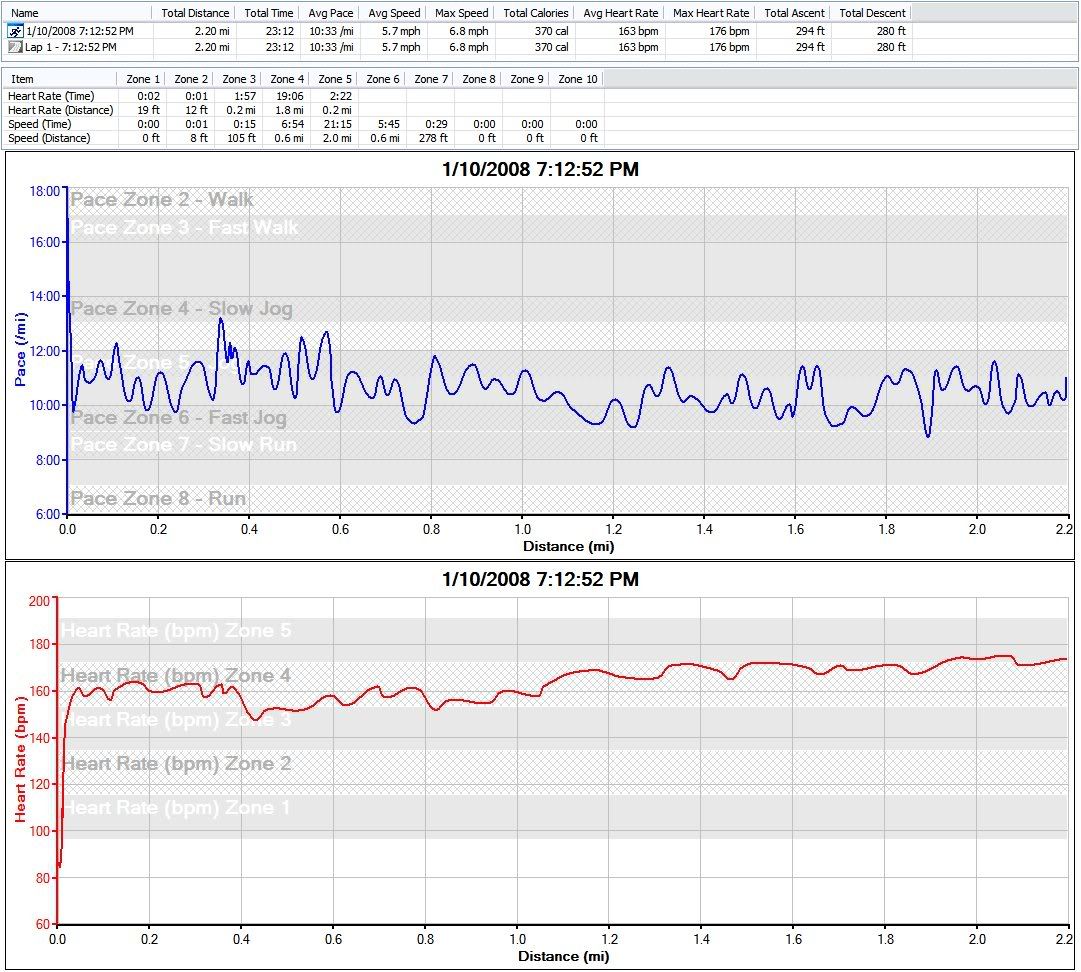The width and height of the screenshot is (1081, 972).
Task: Click the Pace Zone 4 - Slow Jog band label
Action: (182, 308)
